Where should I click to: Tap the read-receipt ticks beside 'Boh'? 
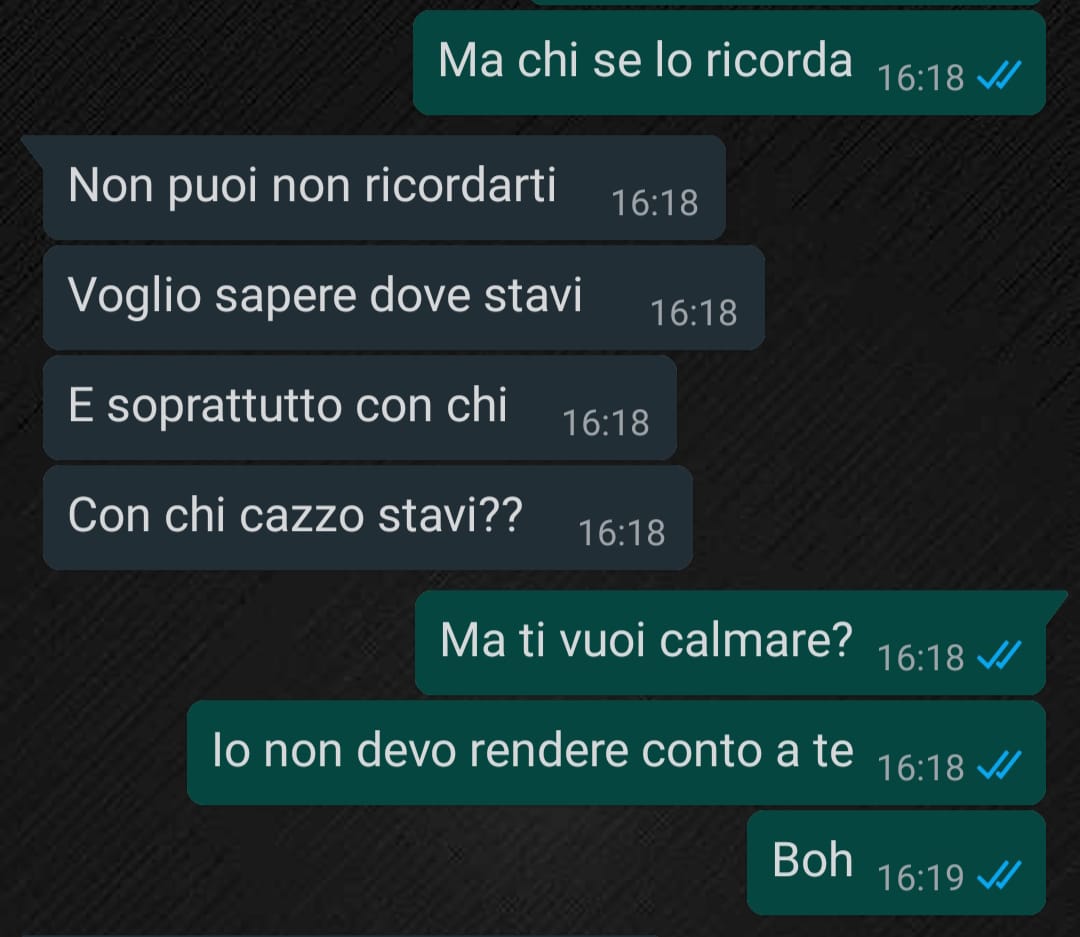pyautogui.click(x=999, y=875)
